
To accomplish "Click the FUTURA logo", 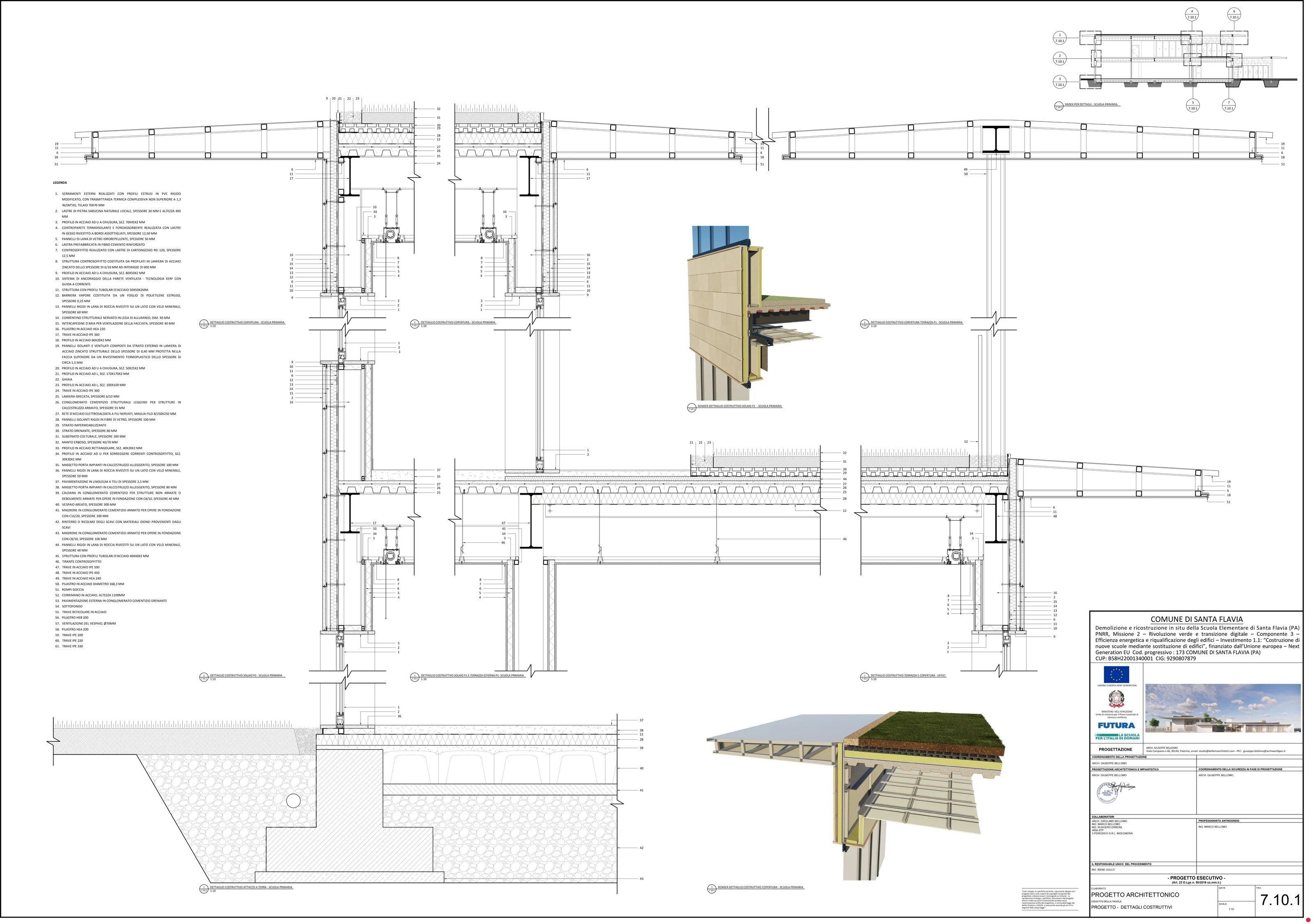I will [1116, 725].
